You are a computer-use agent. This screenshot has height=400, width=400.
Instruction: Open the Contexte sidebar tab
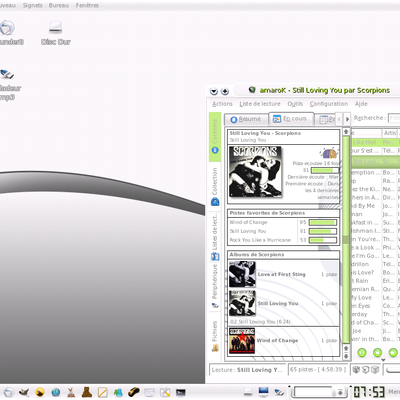215,137
